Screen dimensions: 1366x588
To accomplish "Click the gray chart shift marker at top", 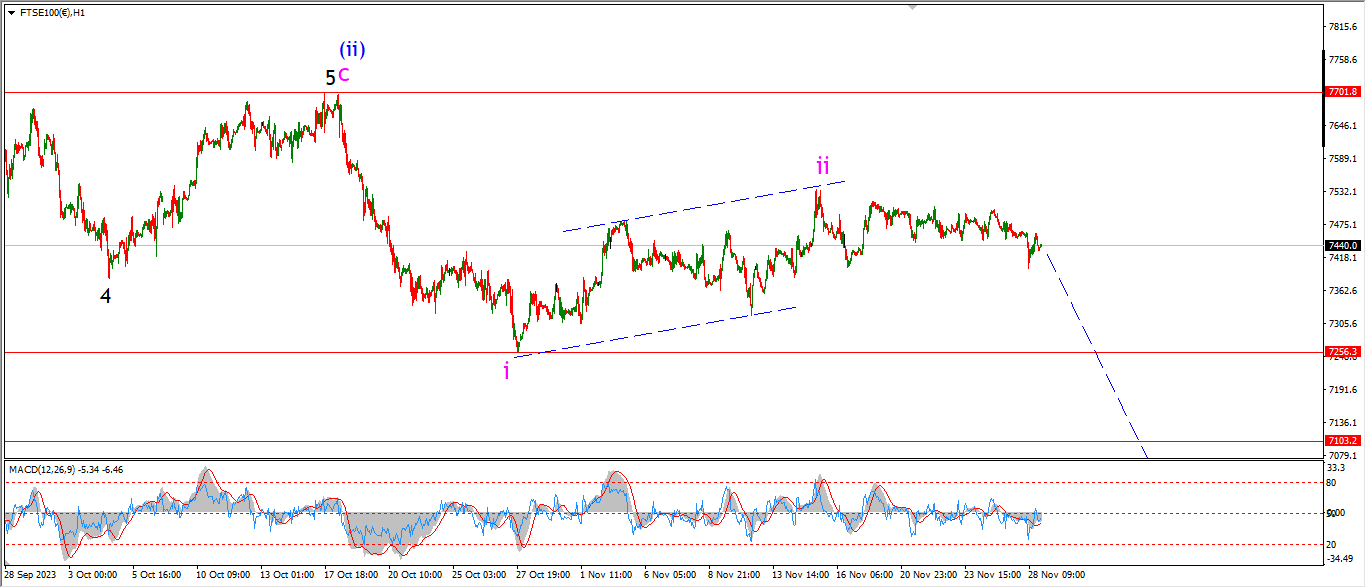I will [x=912, y=6].
